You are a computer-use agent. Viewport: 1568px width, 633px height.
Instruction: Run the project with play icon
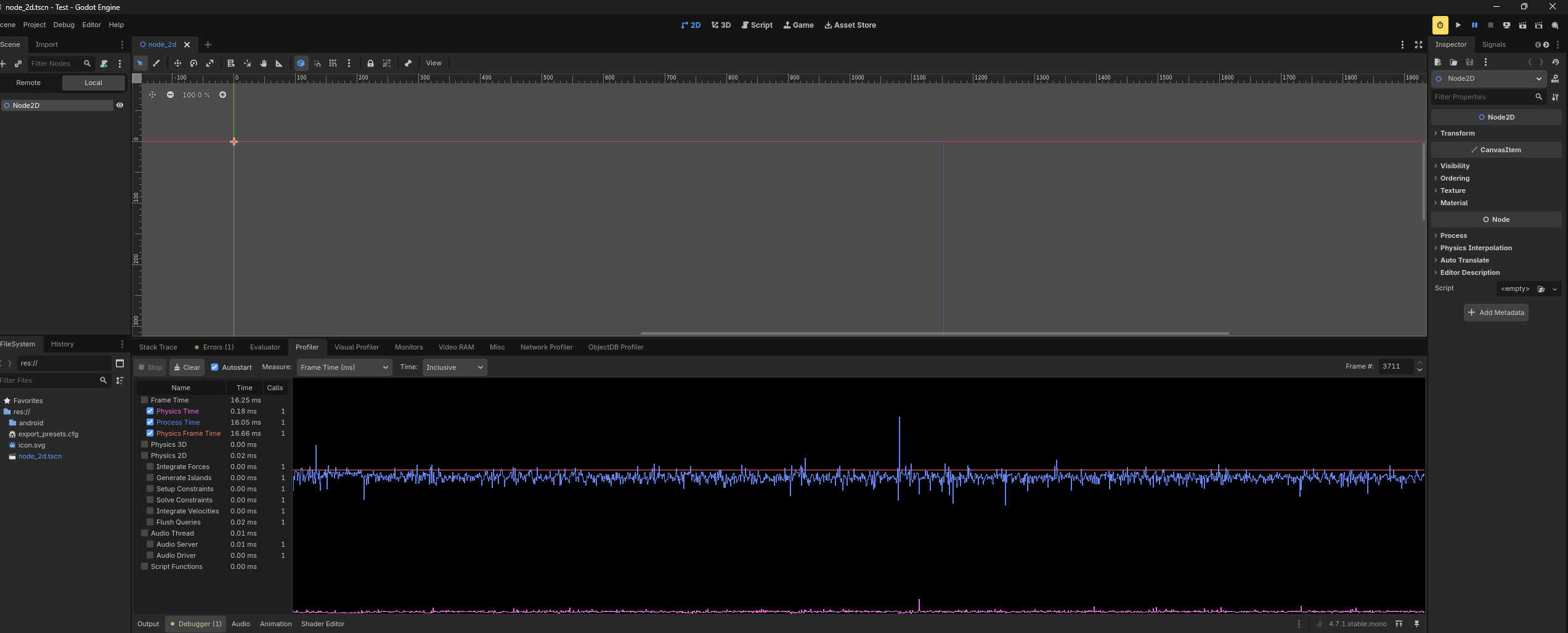click(x=1458, y=25)
